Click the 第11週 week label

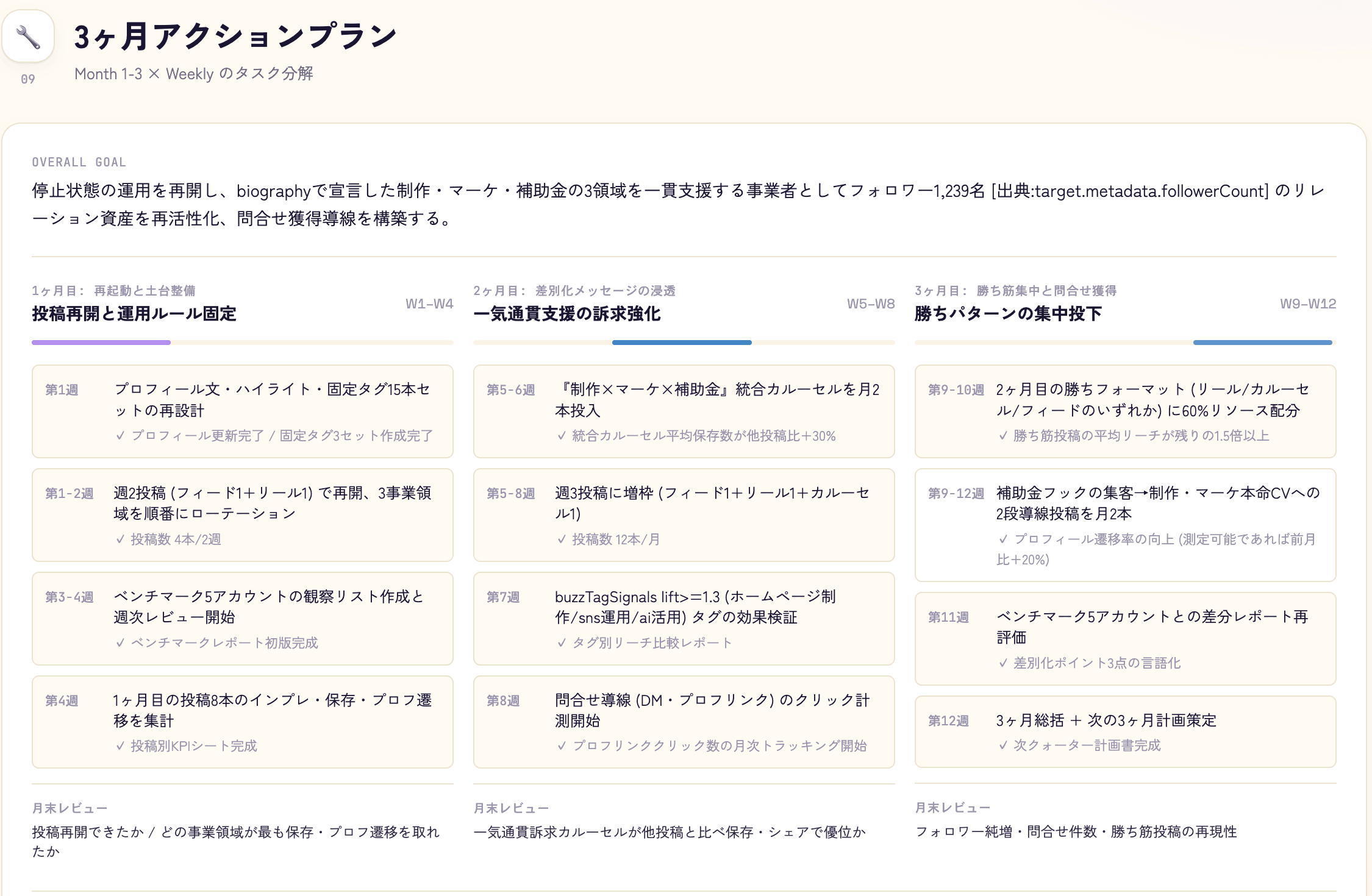coord(949,617)
